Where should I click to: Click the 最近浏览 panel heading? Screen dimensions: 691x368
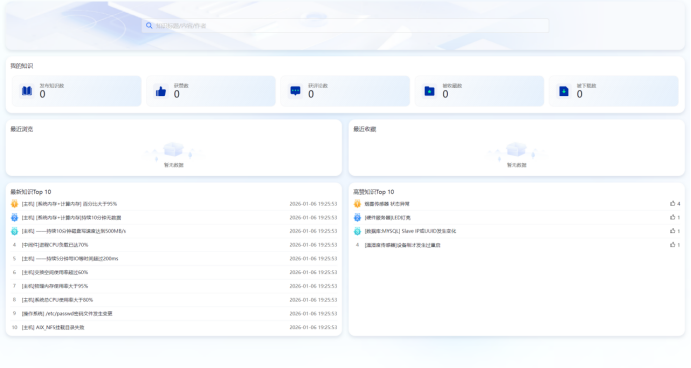click(22, 129)
